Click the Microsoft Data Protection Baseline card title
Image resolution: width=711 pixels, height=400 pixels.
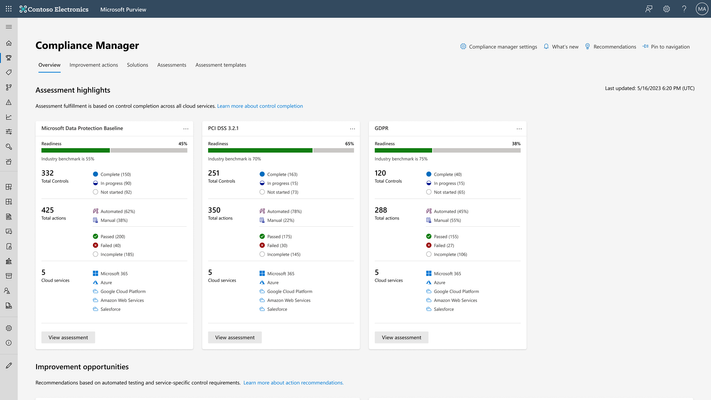(82, 128)
